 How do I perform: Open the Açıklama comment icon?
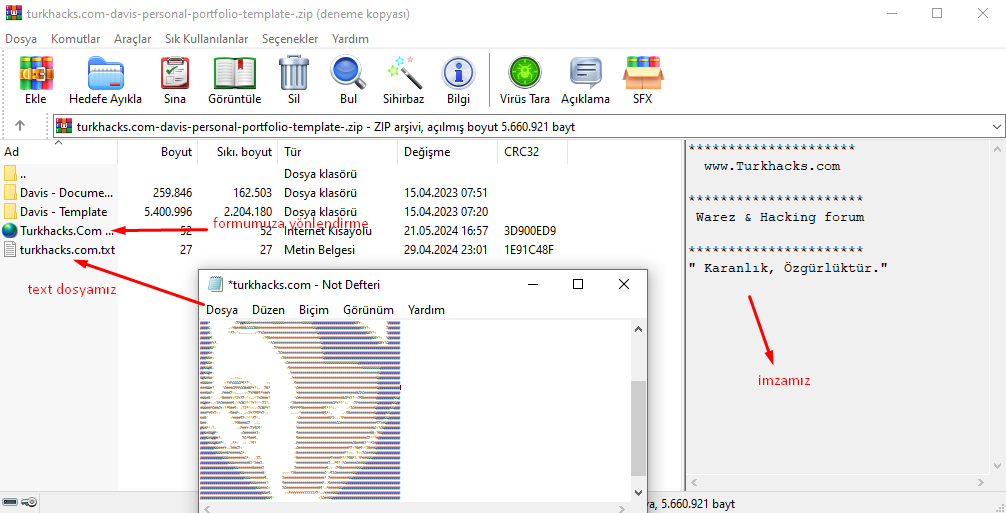pyautogui.click(x=585, y=72)
